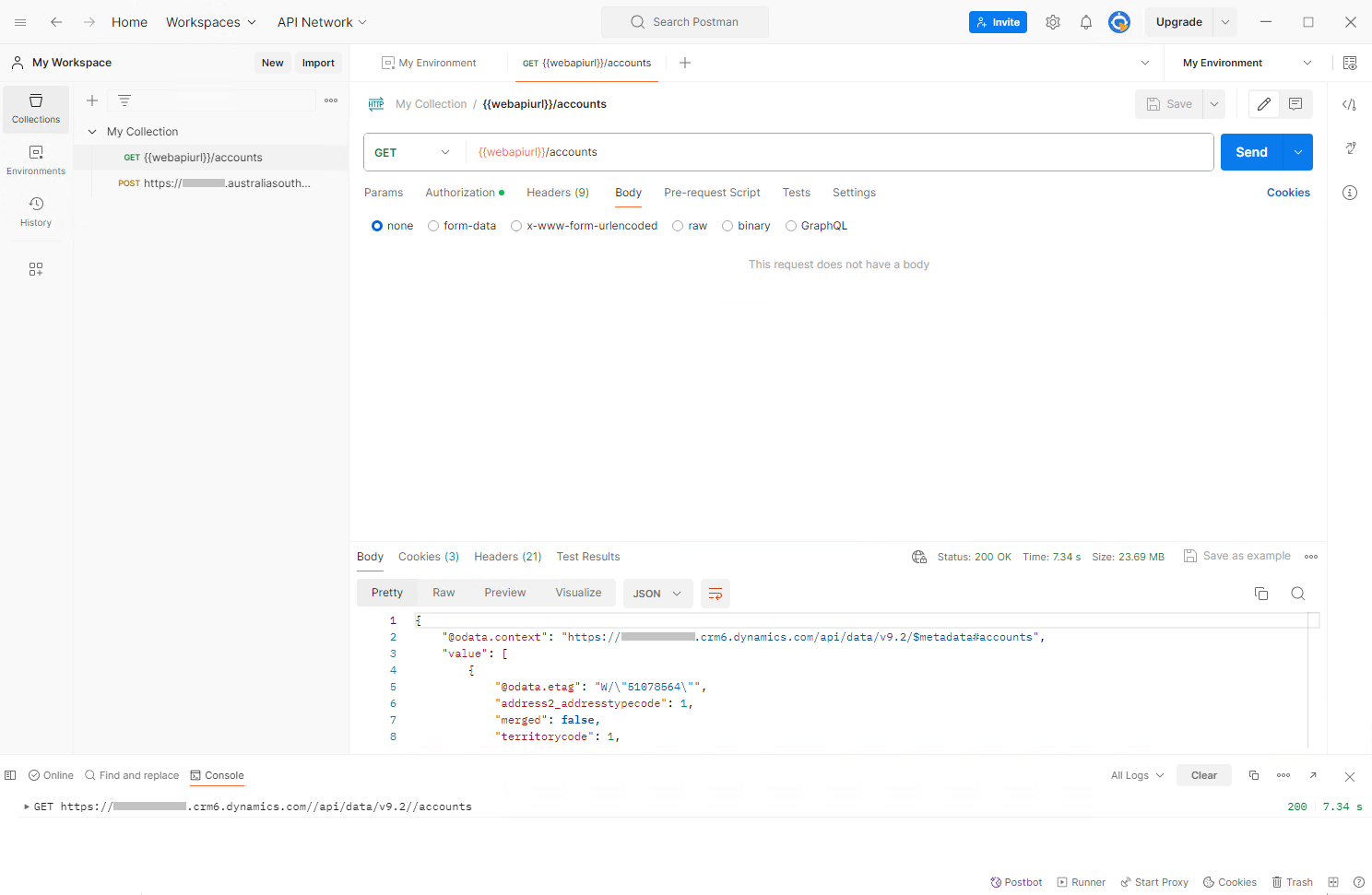Open the notifications bell
Screen dimensions: 1372x895
pos(1086,22)
